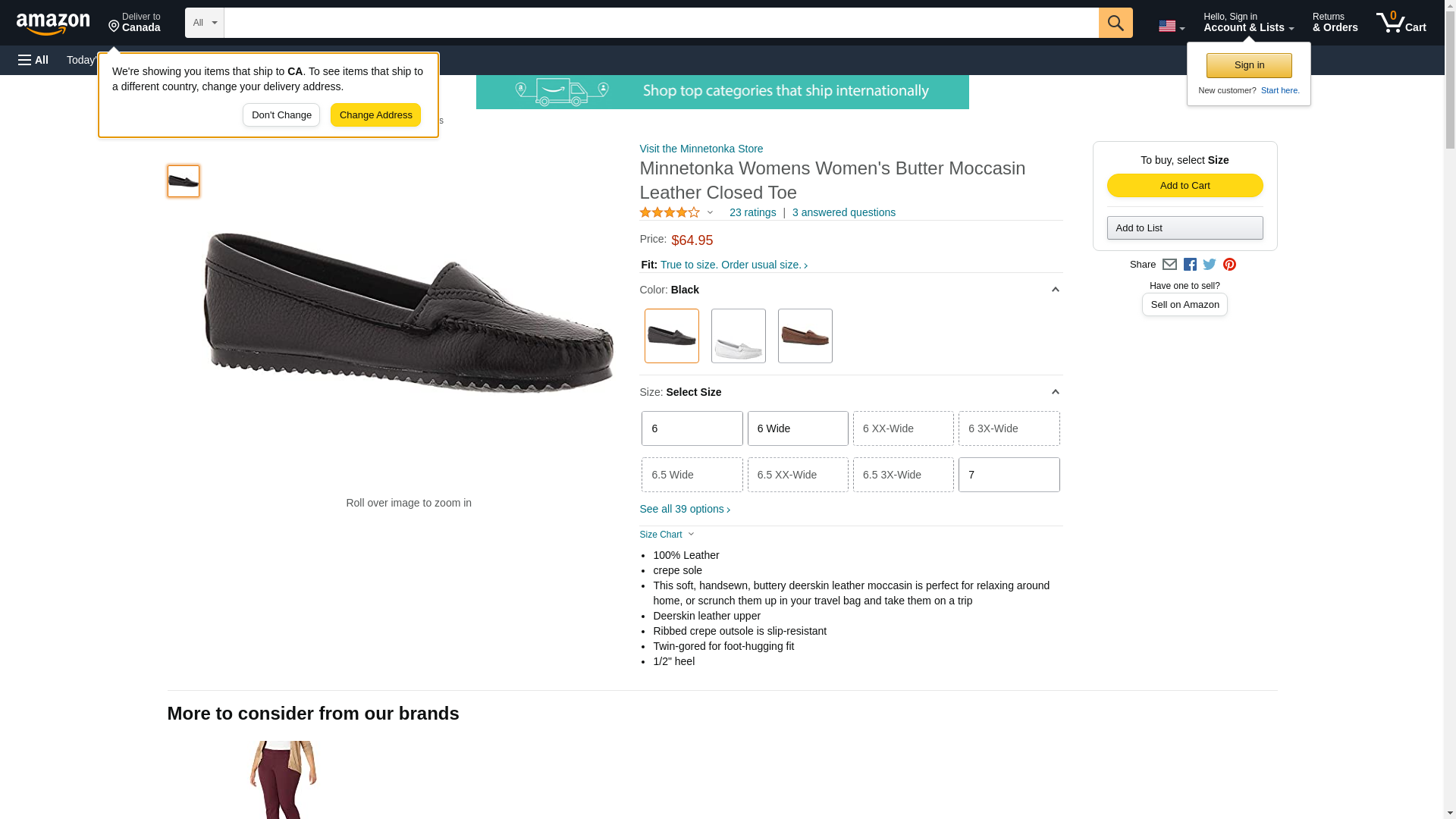Image resolution: width=1456 pixels, height=819 pixels.
Task: Click the Add to Cart button
Action: point(1185,186)
